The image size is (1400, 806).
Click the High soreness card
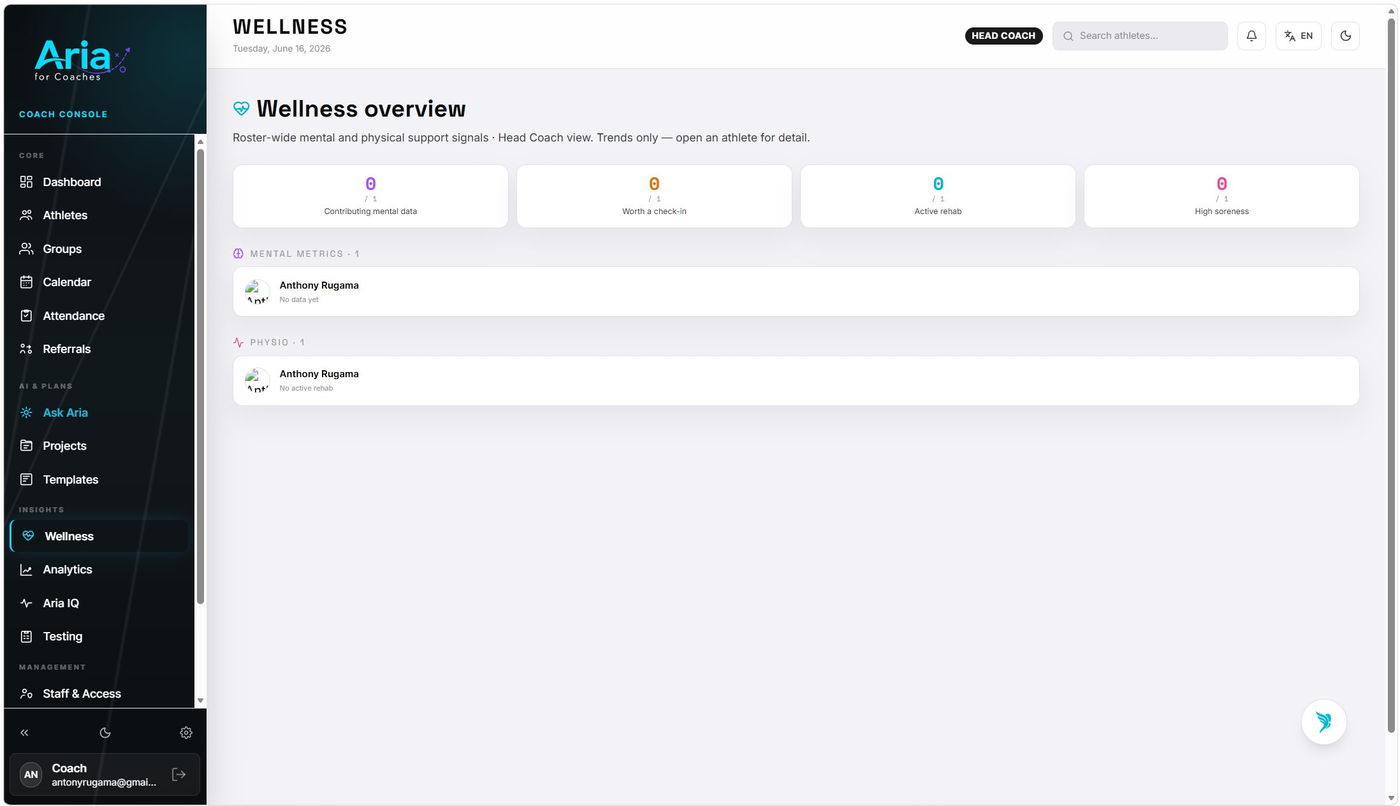pos(1222,196)
